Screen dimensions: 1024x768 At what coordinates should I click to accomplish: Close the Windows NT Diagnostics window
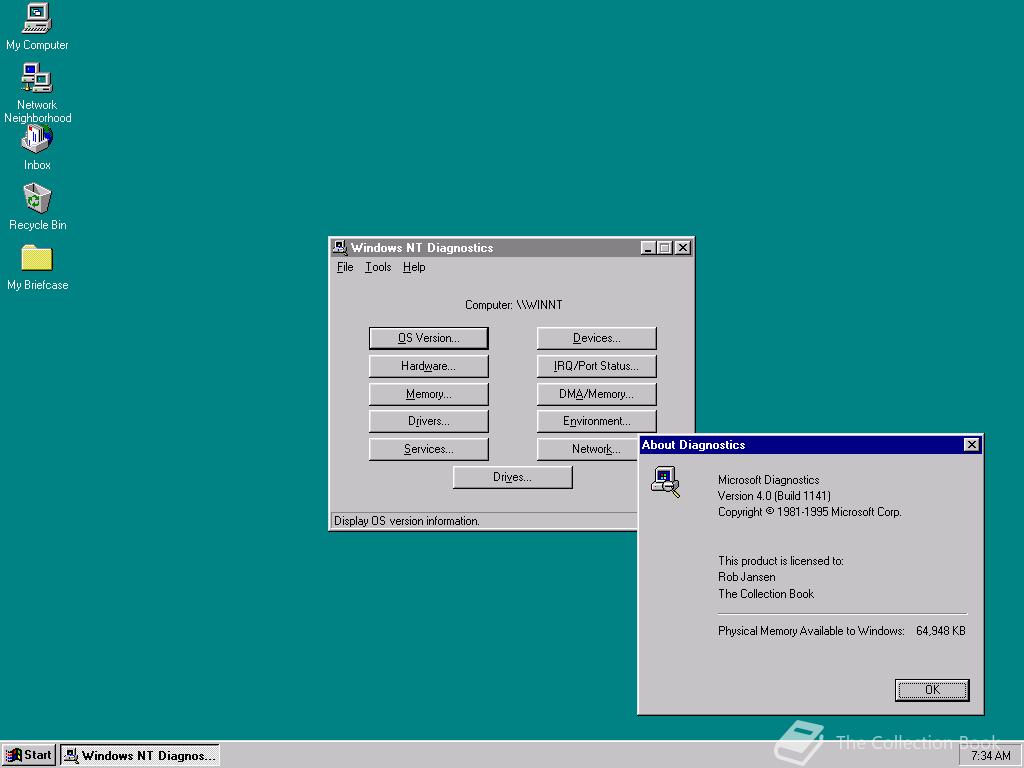coord(682,248)
